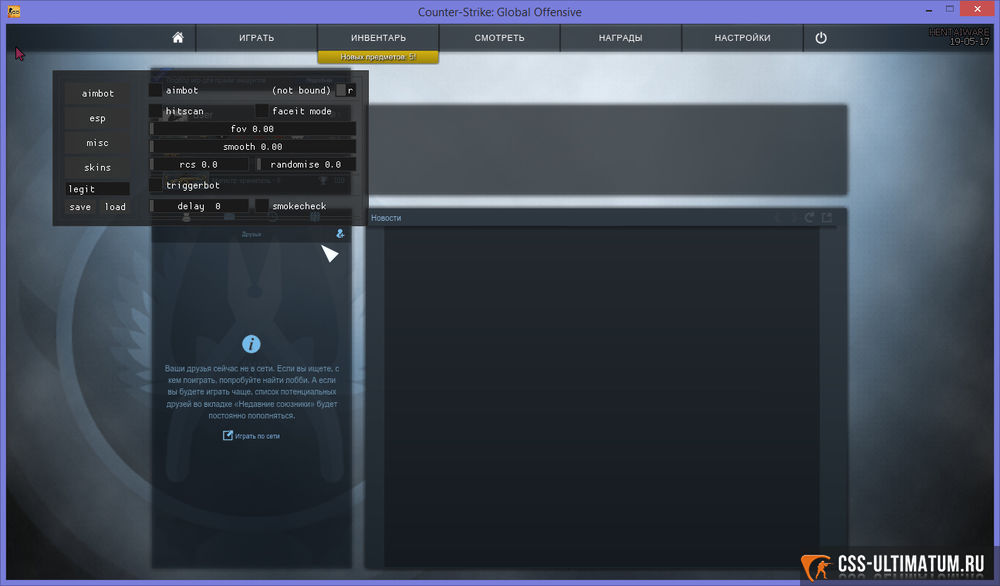1000x586 pixels.
Task: Switch to the aimbot cheat tab
Action: point(98,93)
